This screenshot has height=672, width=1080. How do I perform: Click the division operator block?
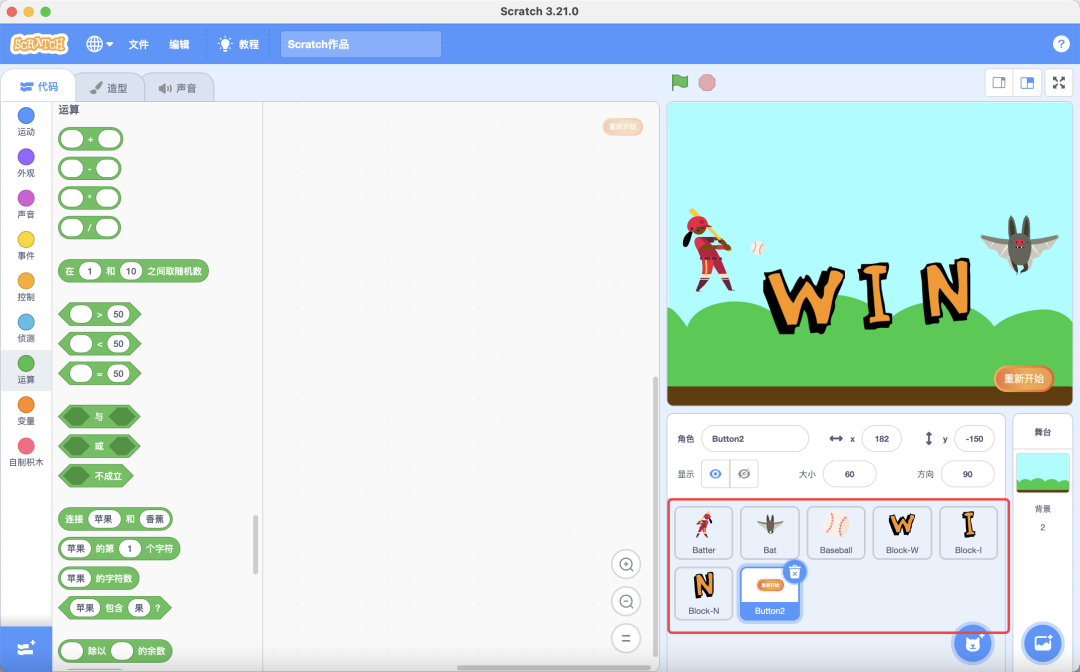point(90,228)
